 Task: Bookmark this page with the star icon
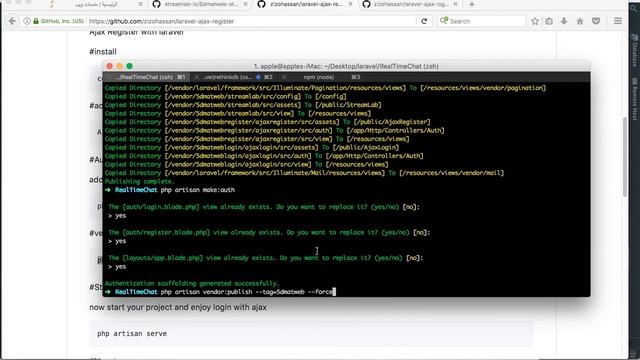coord(535,21)
